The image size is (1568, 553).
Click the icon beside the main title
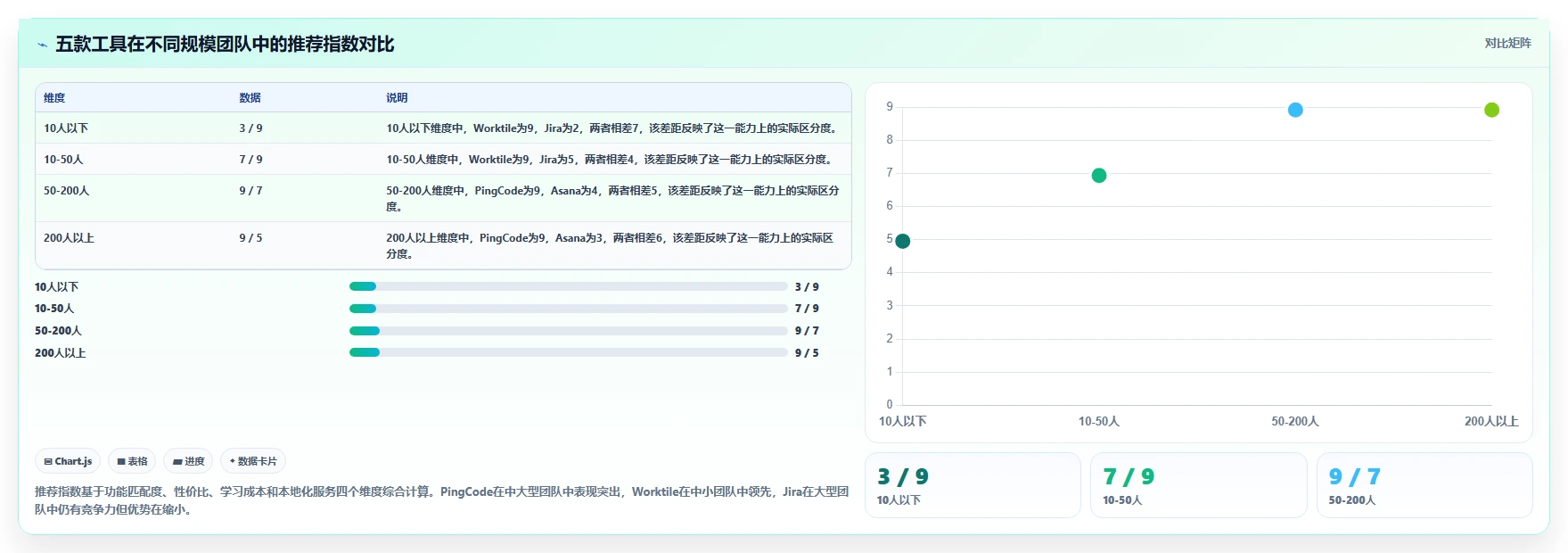42,45
